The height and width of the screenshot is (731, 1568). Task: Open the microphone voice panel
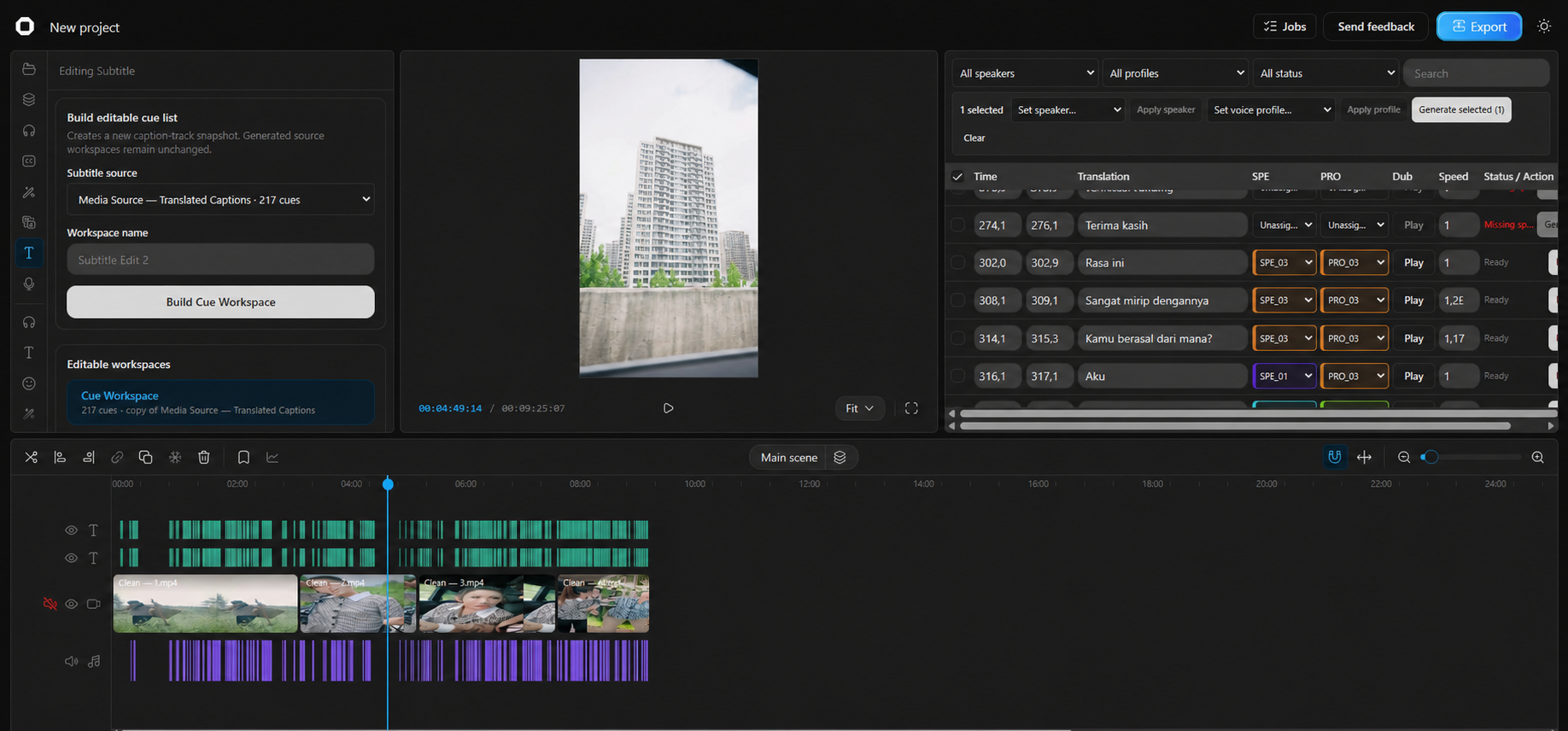coord(29,284)
